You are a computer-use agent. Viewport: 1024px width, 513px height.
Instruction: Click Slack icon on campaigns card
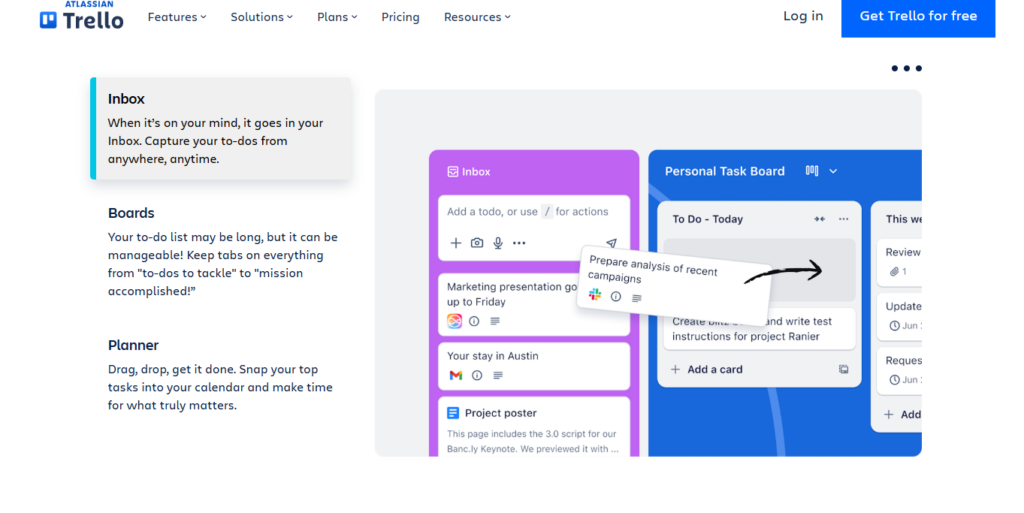pos(595,294)
